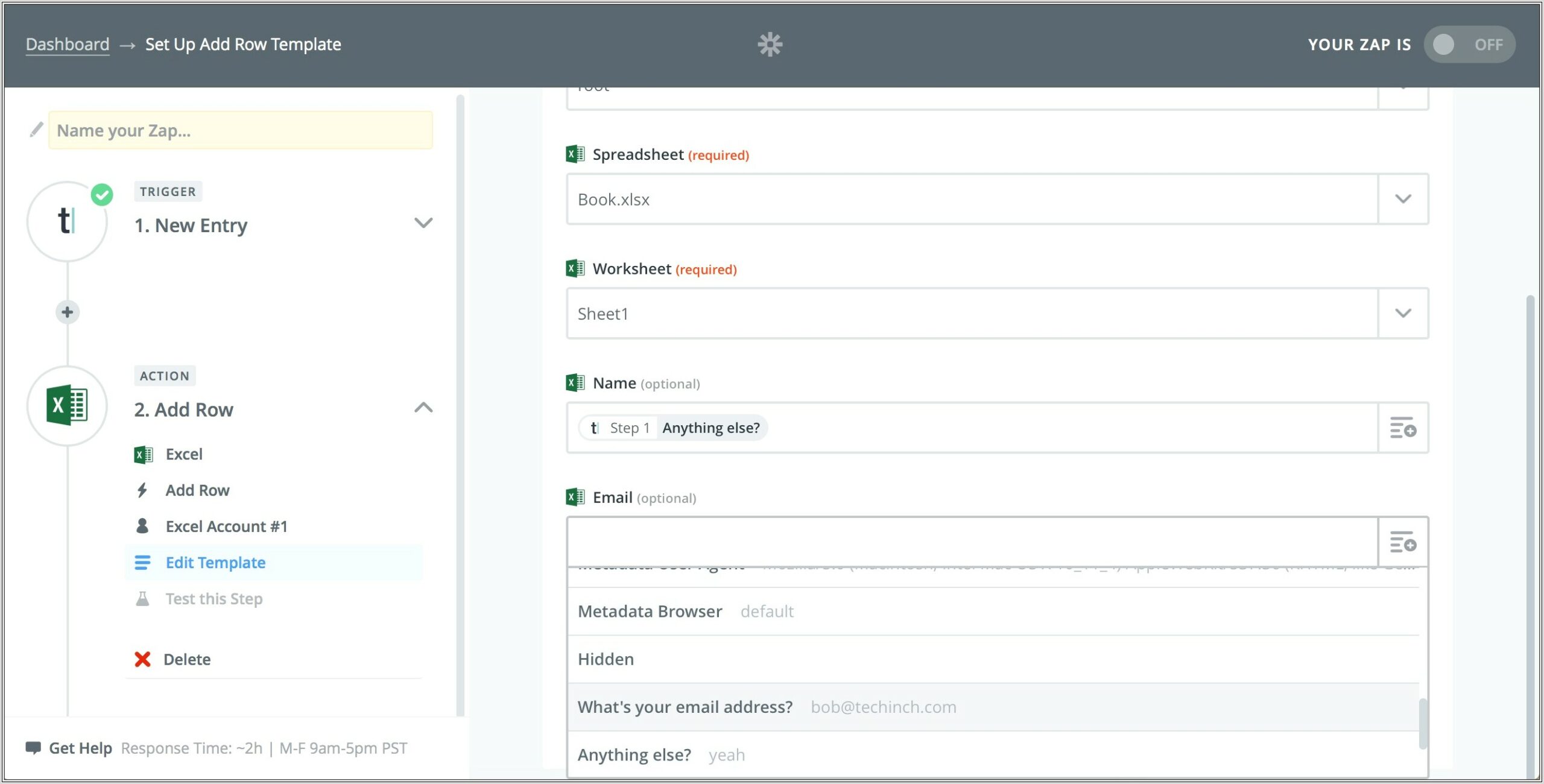
Task: Select the Name your Zap input field
Action: click(x=242, y=129)
